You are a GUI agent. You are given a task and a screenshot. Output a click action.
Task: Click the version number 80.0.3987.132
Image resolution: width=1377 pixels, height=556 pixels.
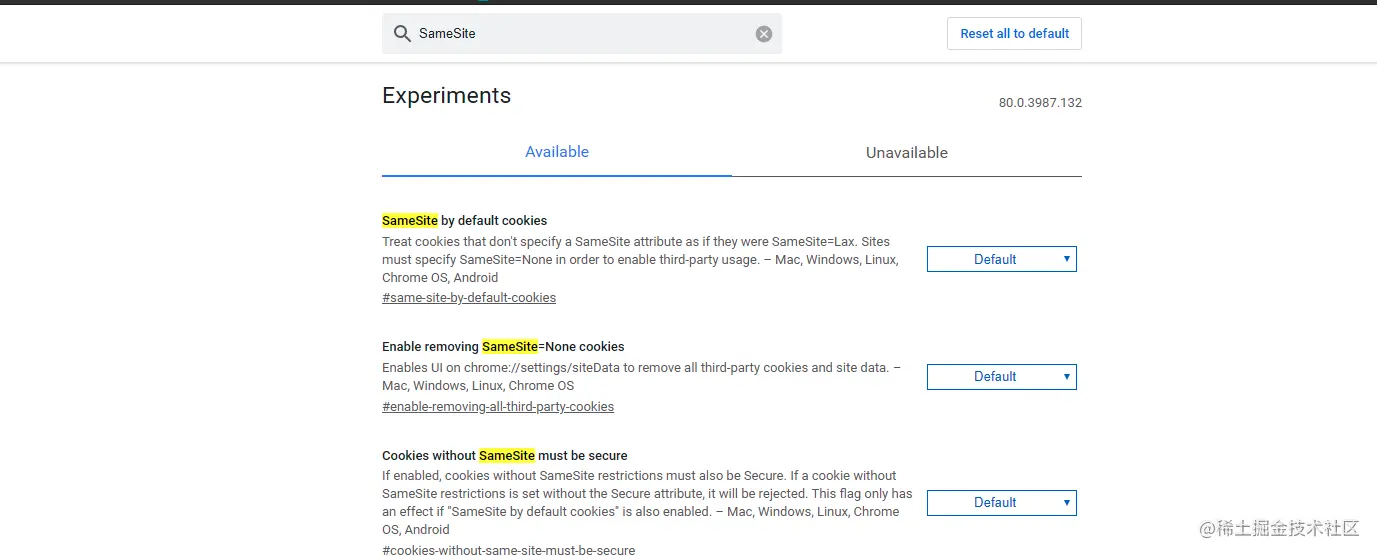[1040, 103]
